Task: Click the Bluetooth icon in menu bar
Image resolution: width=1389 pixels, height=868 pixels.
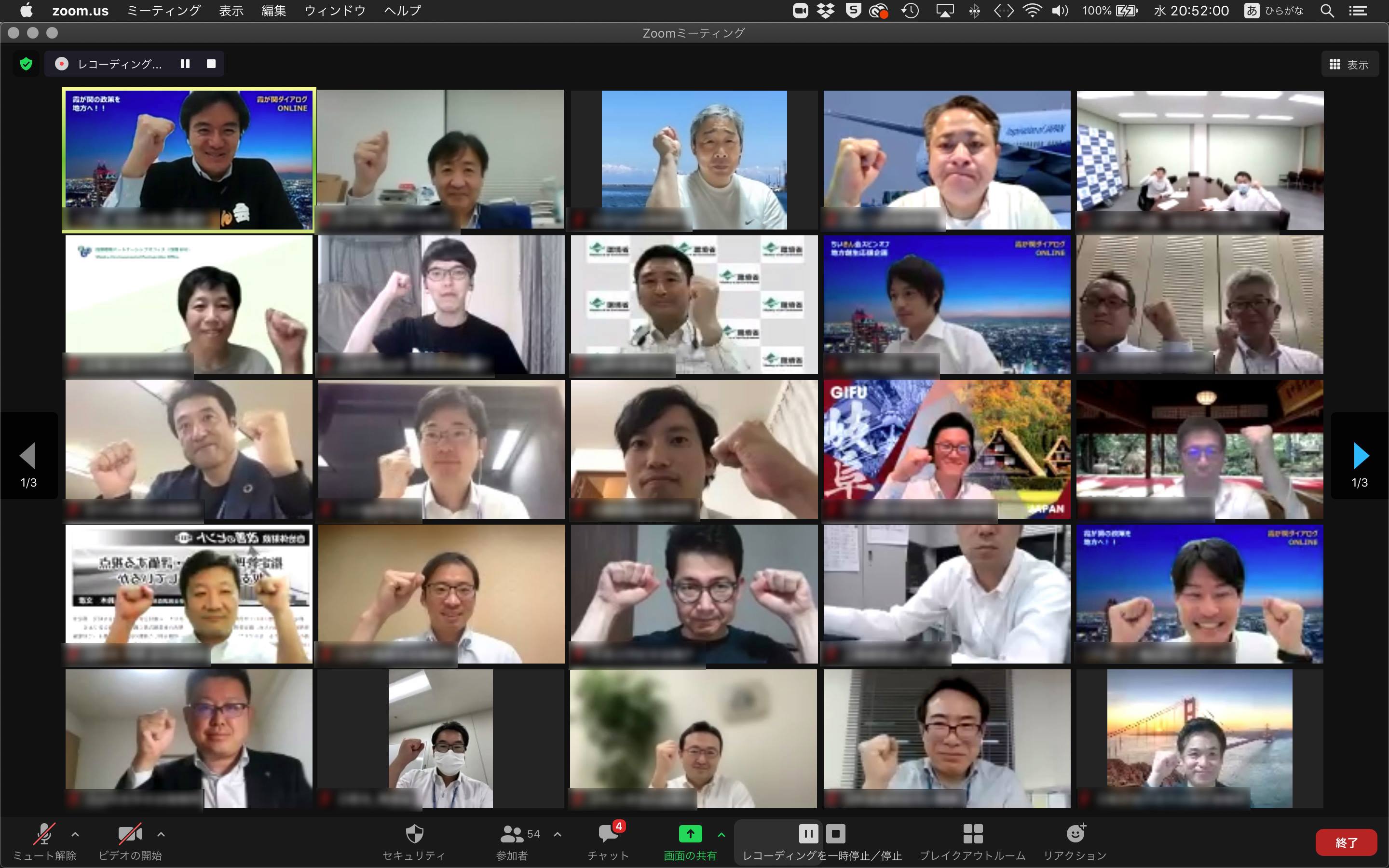Action: [x=974, y=10]
